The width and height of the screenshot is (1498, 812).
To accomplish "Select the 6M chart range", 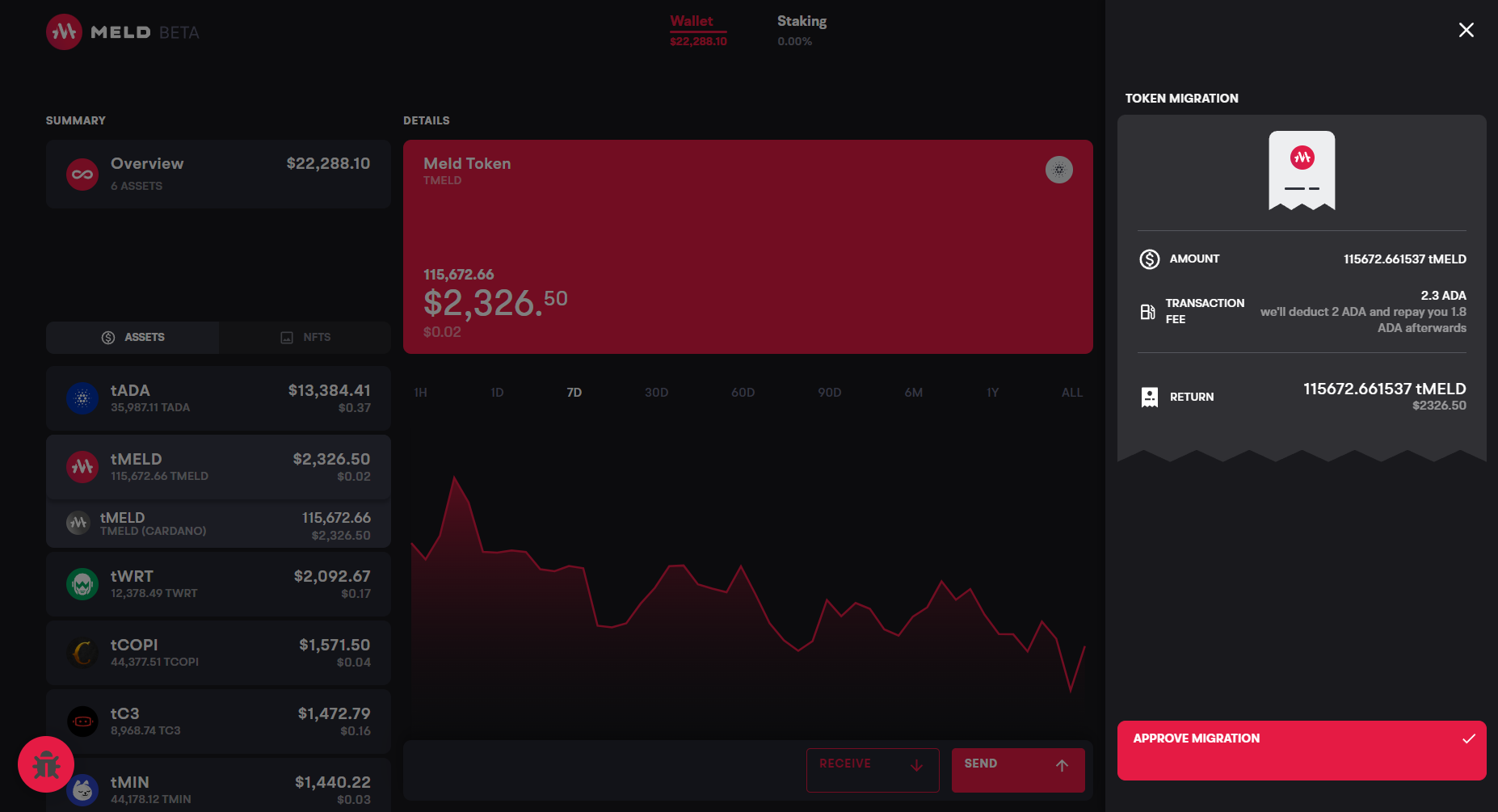I will (913, 393).
